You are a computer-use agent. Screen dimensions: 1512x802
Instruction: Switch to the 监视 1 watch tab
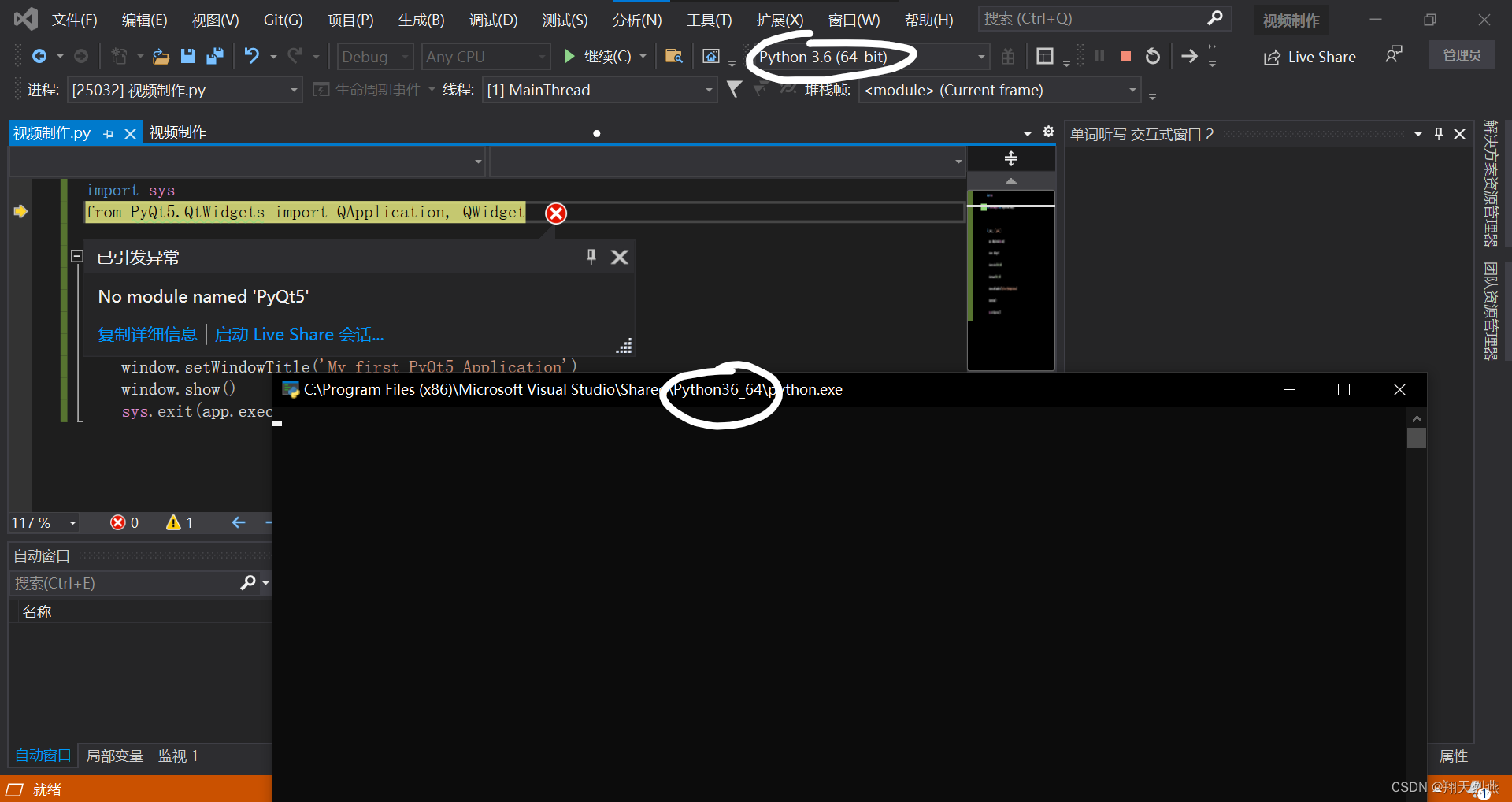pyautogui.click(x=178, y=756)
